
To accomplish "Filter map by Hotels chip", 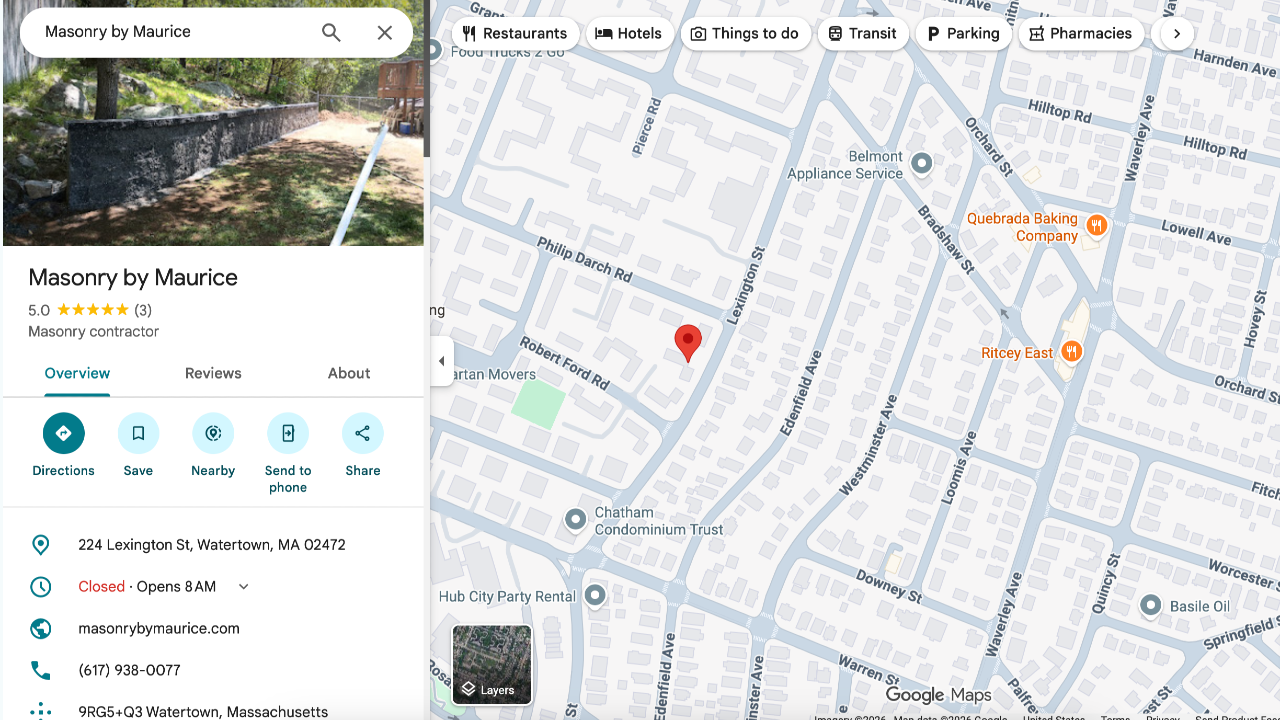I will click(x=629, y=34).
